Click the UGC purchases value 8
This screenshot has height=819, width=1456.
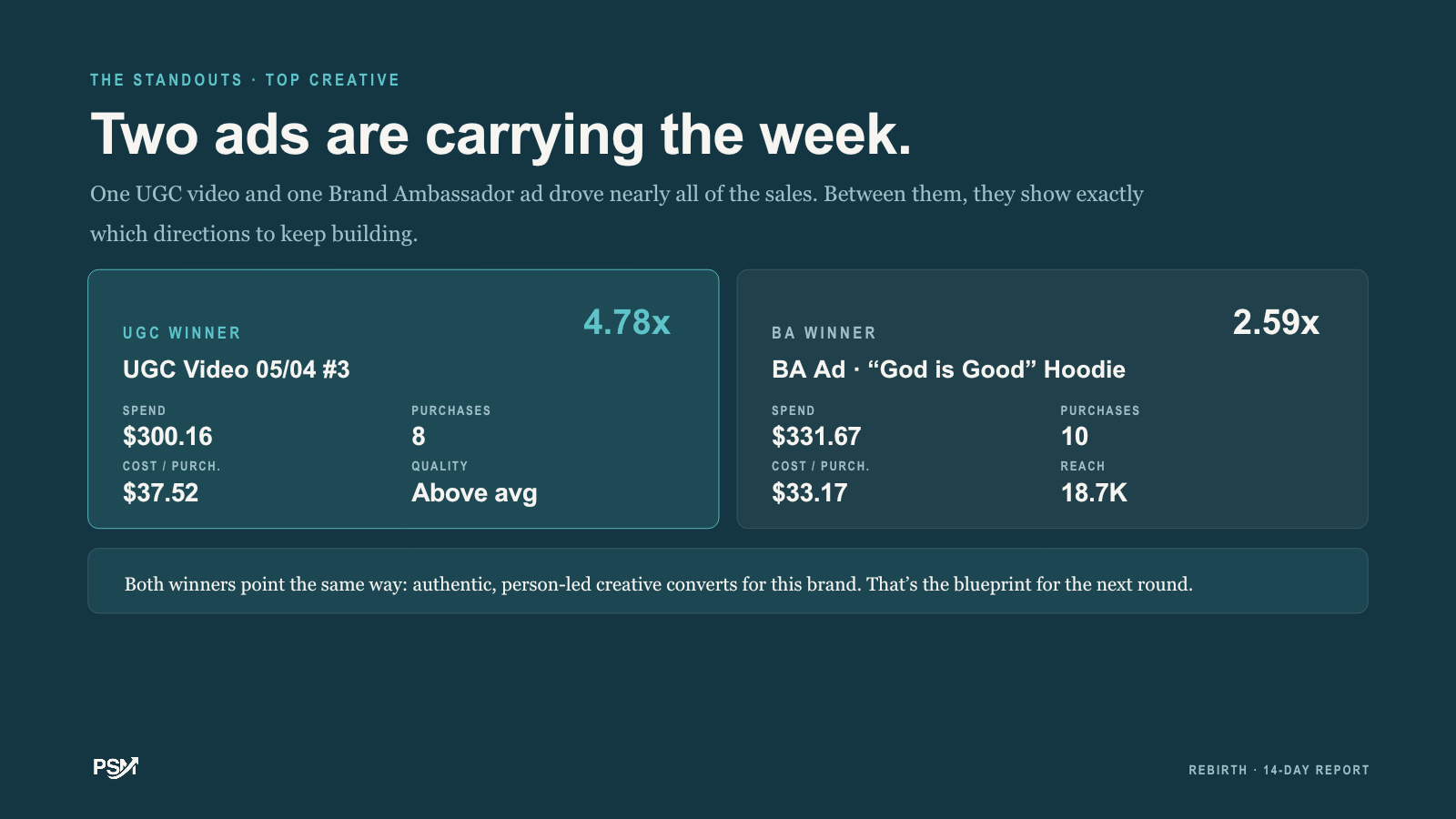[x=419, y=437]
